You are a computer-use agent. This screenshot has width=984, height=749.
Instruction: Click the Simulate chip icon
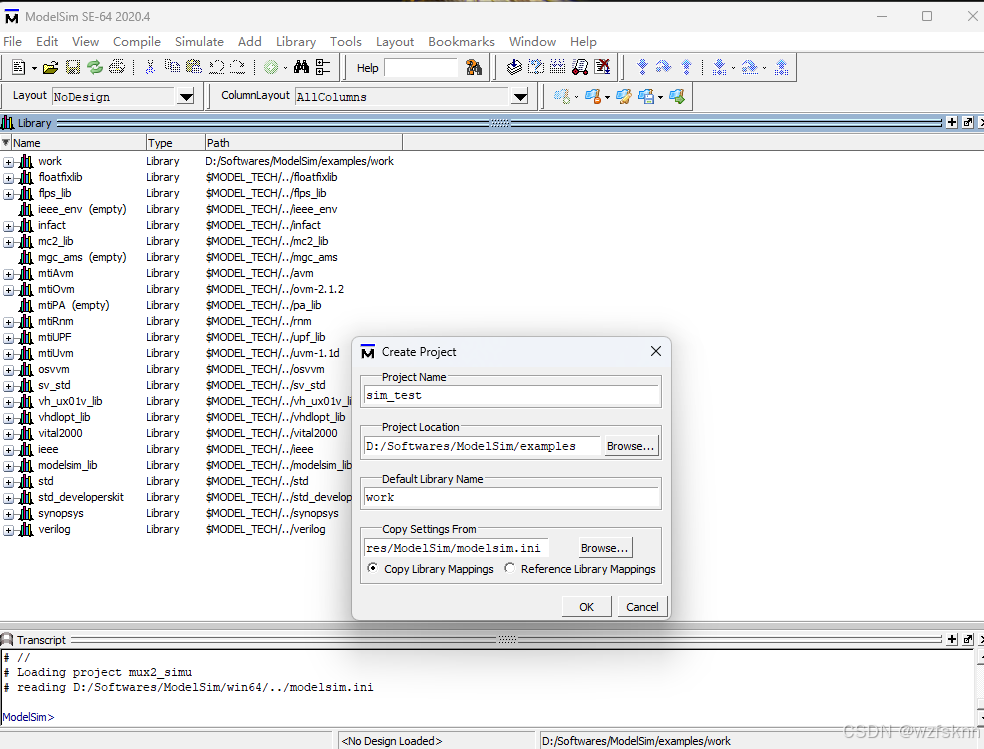tap(580, 66)
